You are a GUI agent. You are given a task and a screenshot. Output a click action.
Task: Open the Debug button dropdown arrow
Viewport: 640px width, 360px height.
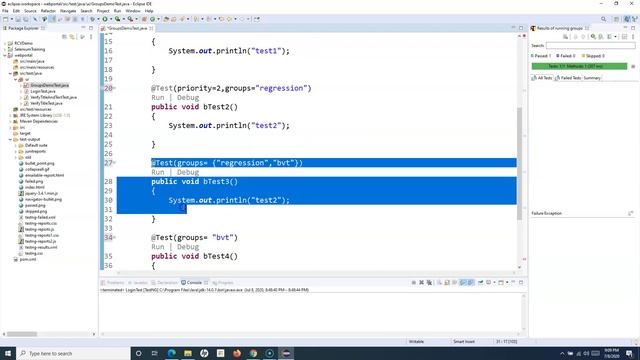click(98, 19)
